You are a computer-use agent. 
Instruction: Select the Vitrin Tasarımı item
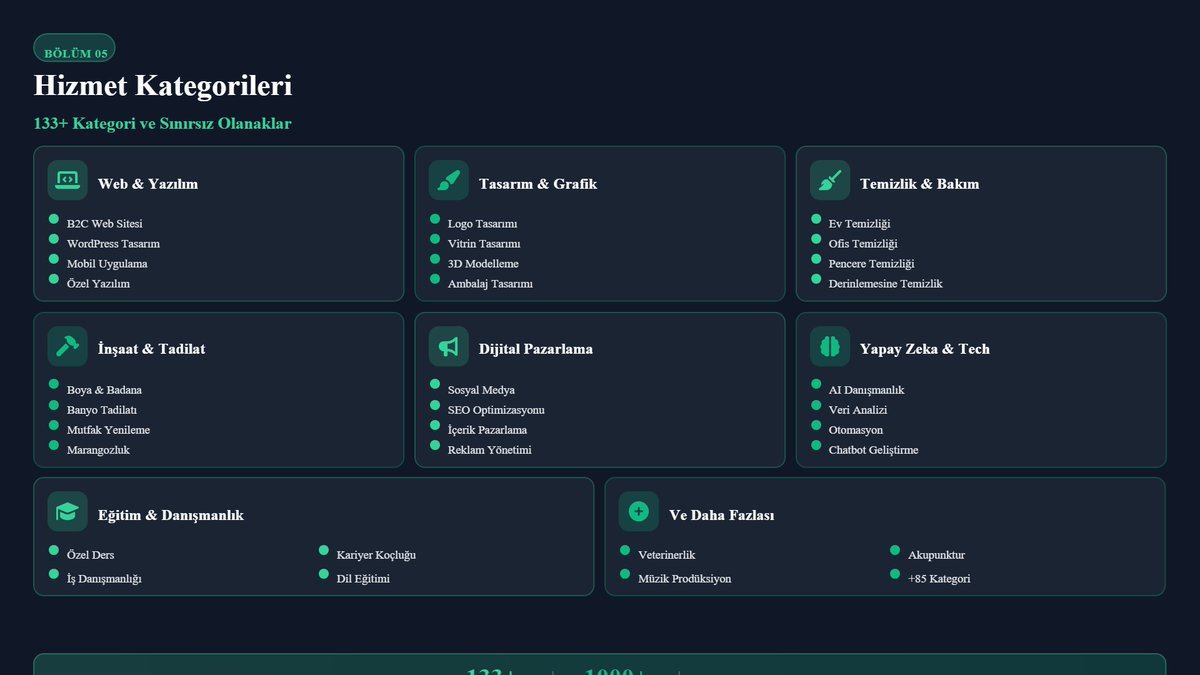484,244
